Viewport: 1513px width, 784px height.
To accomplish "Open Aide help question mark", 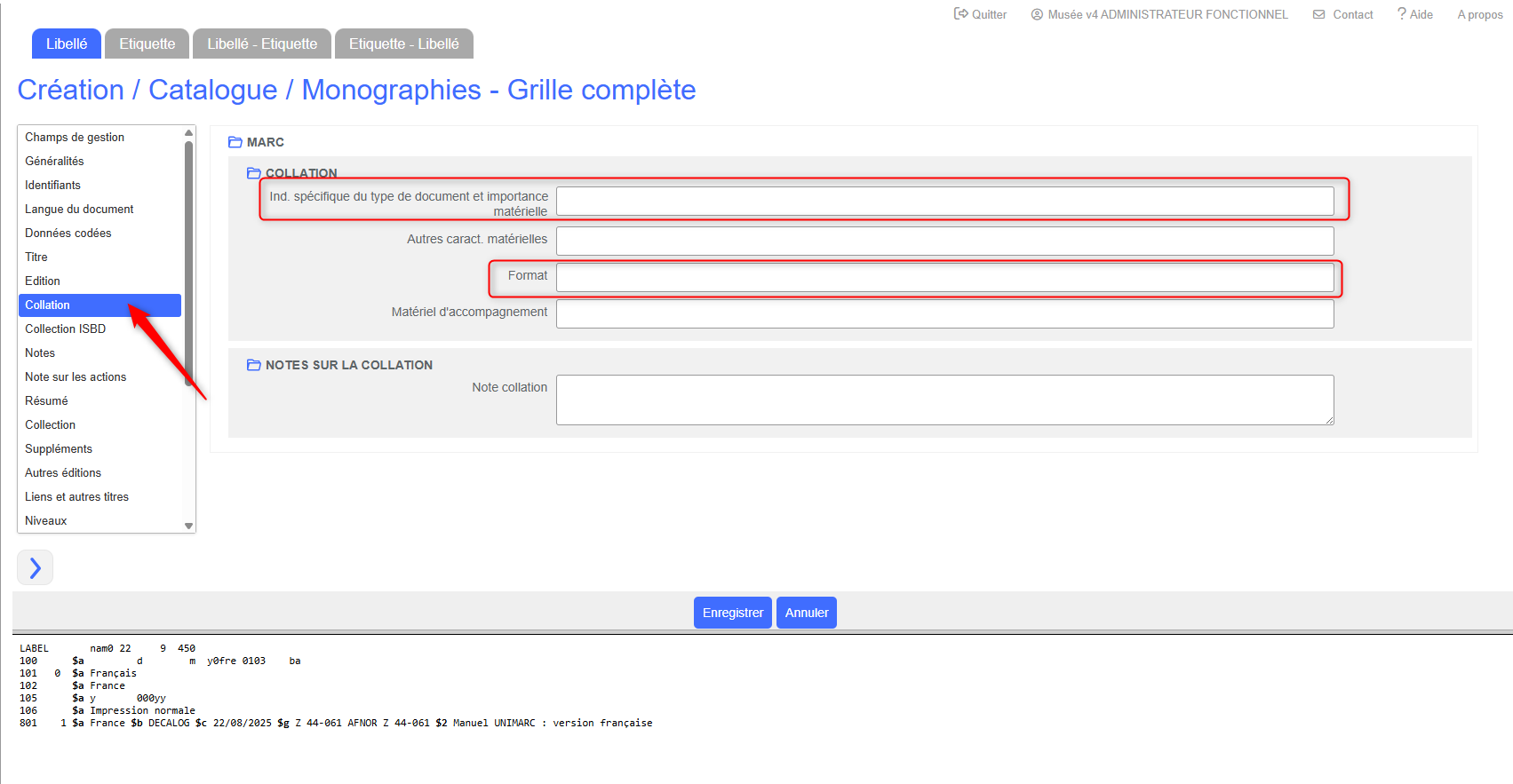I will [1402, 14].
